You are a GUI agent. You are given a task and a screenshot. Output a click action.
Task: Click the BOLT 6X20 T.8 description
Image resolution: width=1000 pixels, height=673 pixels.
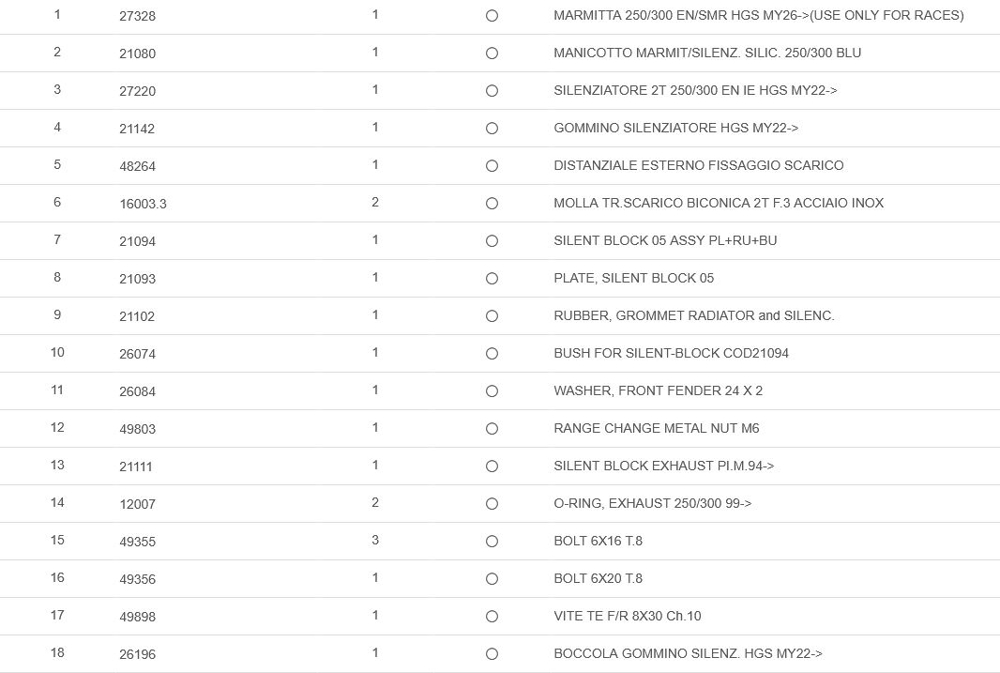tap(598, 578)
